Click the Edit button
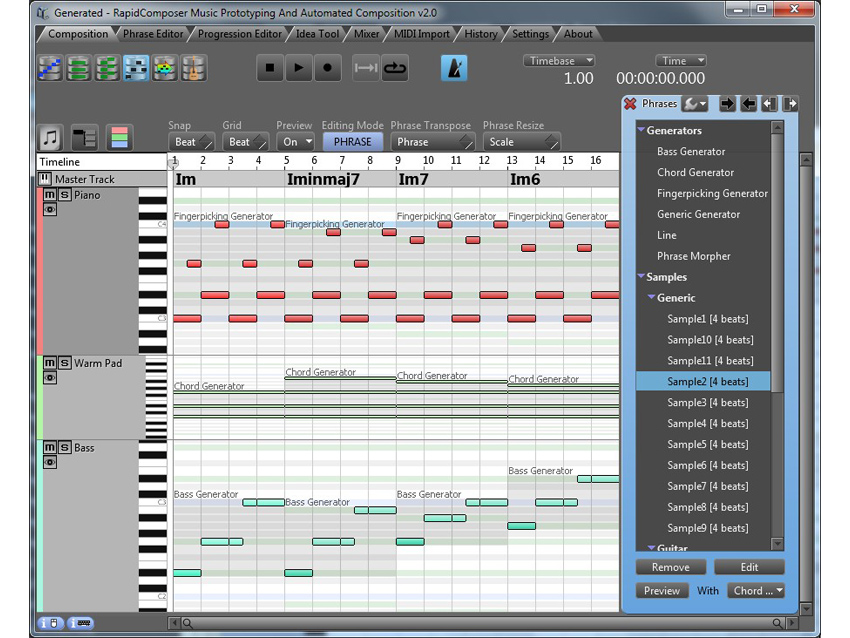 pos(749,567)
